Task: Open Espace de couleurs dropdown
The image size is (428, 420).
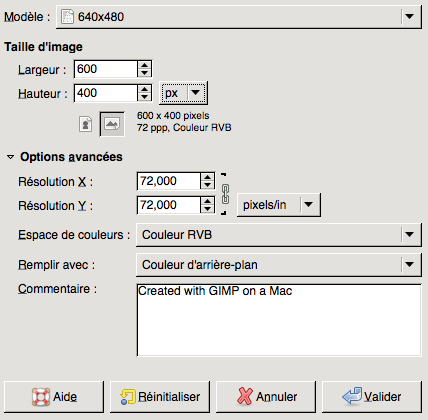Action: click(x=279, y=235)
